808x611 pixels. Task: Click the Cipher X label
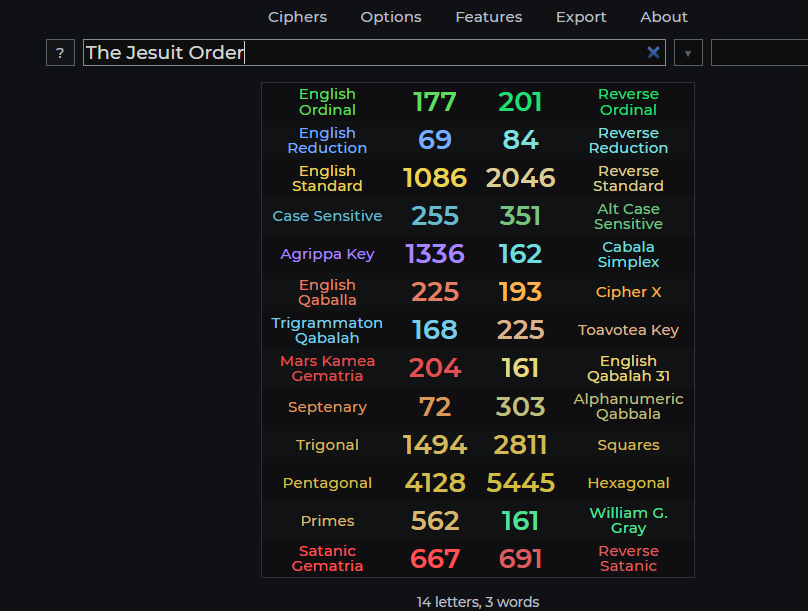(628, 292)
